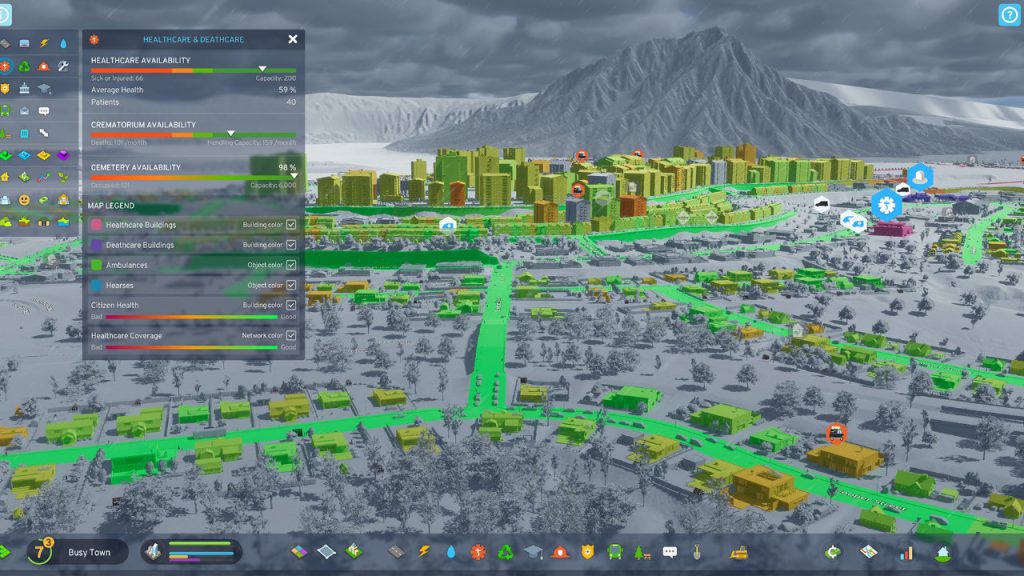Screen dimensions: 1024x576
Task: Click the "Patients" label
Action: pyautogui.click(x=105, y=103)
